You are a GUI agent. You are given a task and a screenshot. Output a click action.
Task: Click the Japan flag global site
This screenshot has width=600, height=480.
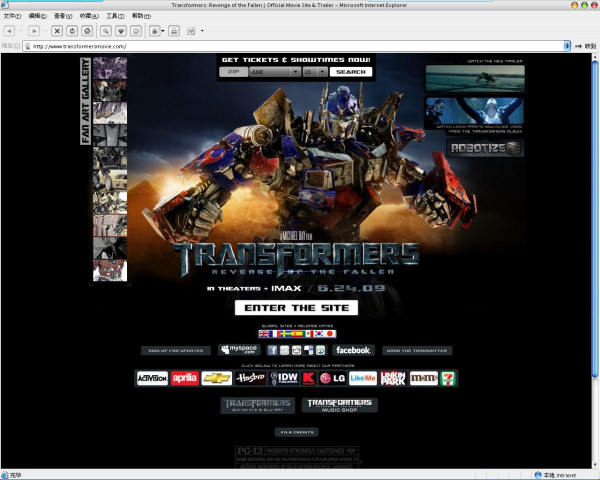330,333
